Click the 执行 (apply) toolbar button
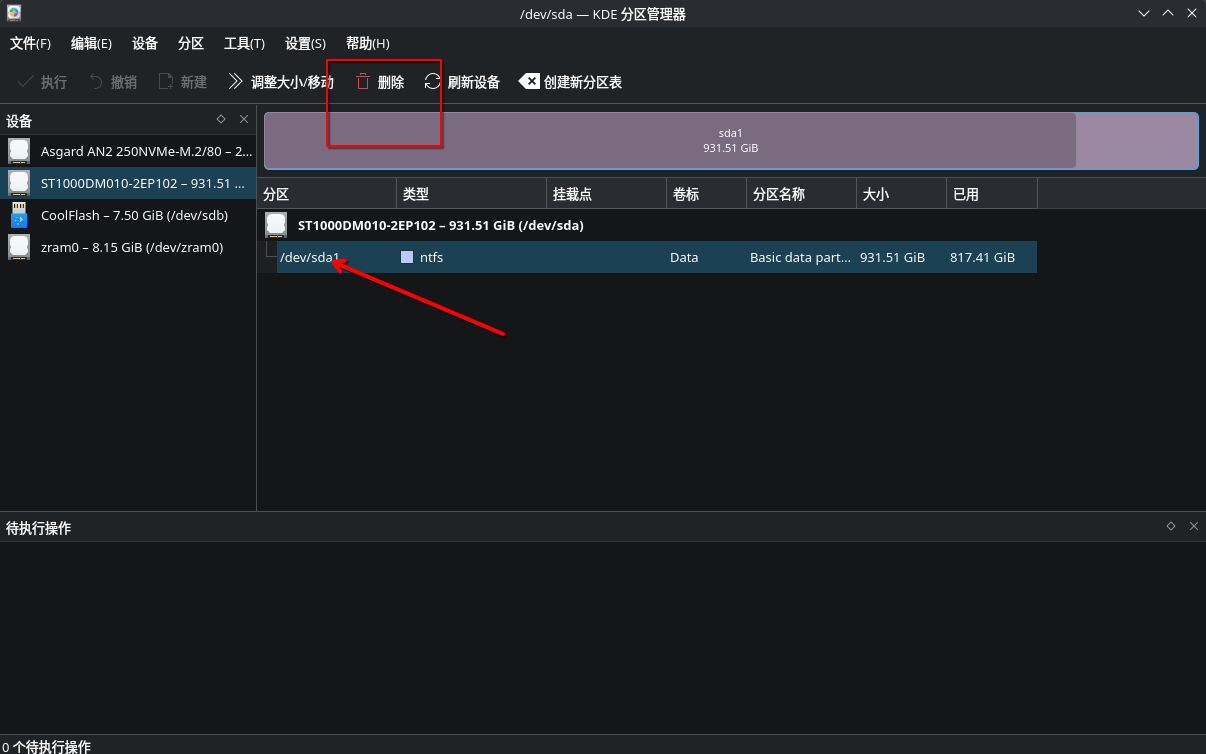 click(43, 82)
